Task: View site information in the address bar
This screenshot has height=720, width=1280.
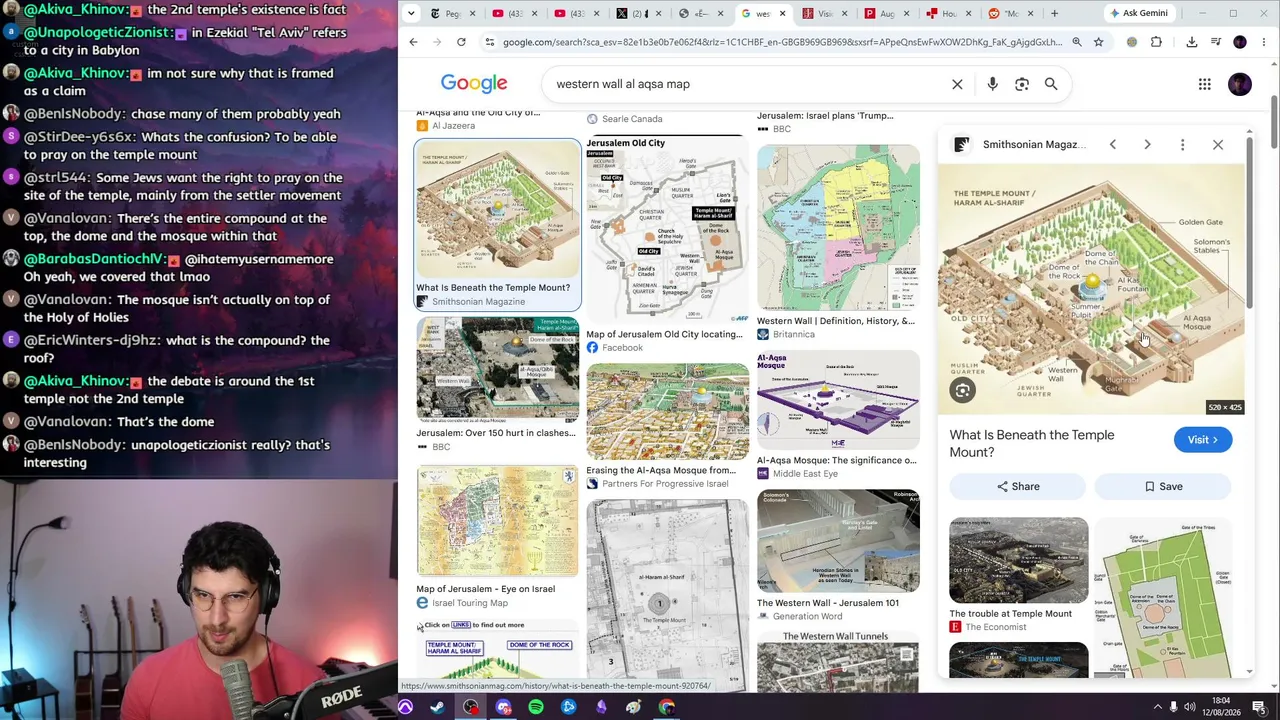Action: (x=490, y=42)
